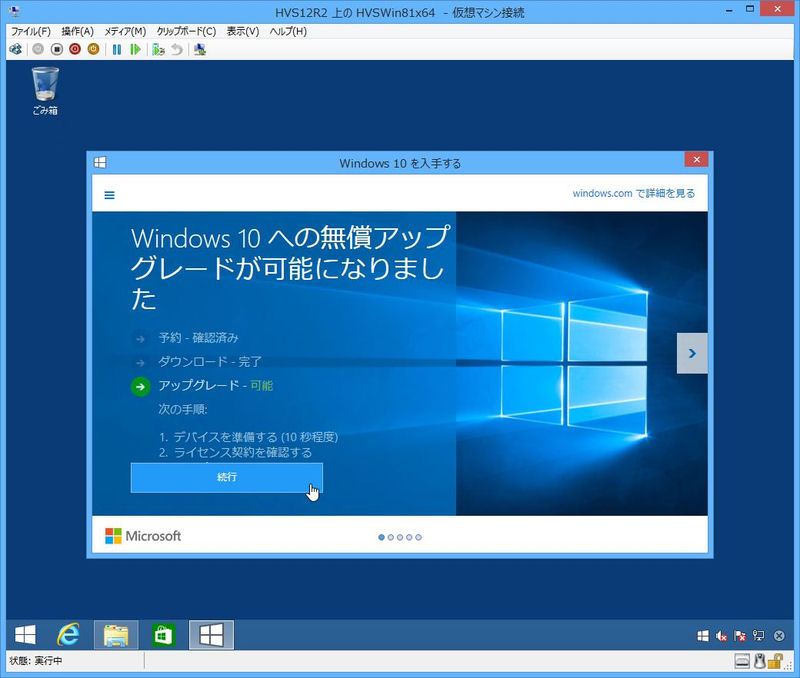The image size is (800, 678).
Task: Click the network connection tray icon
Action: (x=759, y=636)
